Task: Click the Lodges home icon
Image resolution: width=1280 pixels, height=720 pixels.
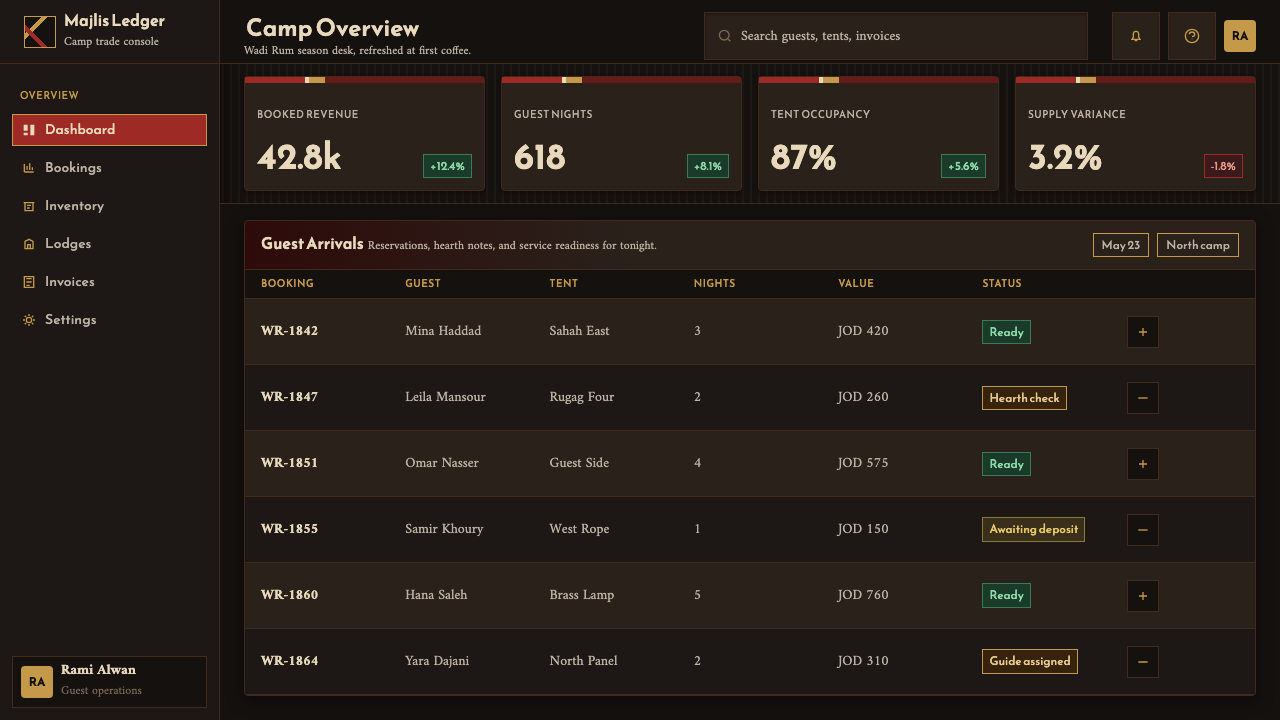Action: tap(29, 244)
